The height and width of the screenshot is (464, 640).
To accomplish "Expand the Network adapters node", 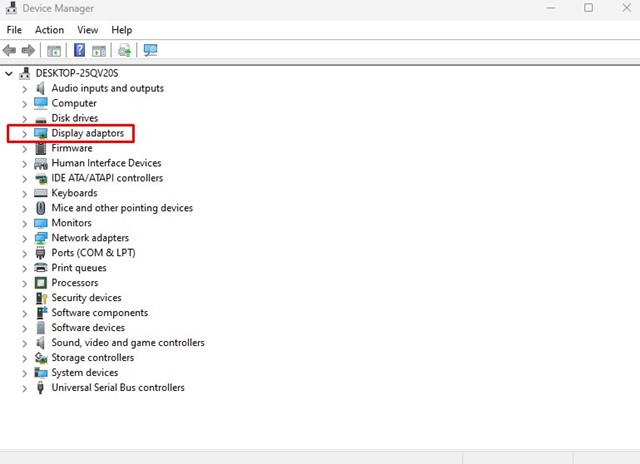I will (24, 238).
